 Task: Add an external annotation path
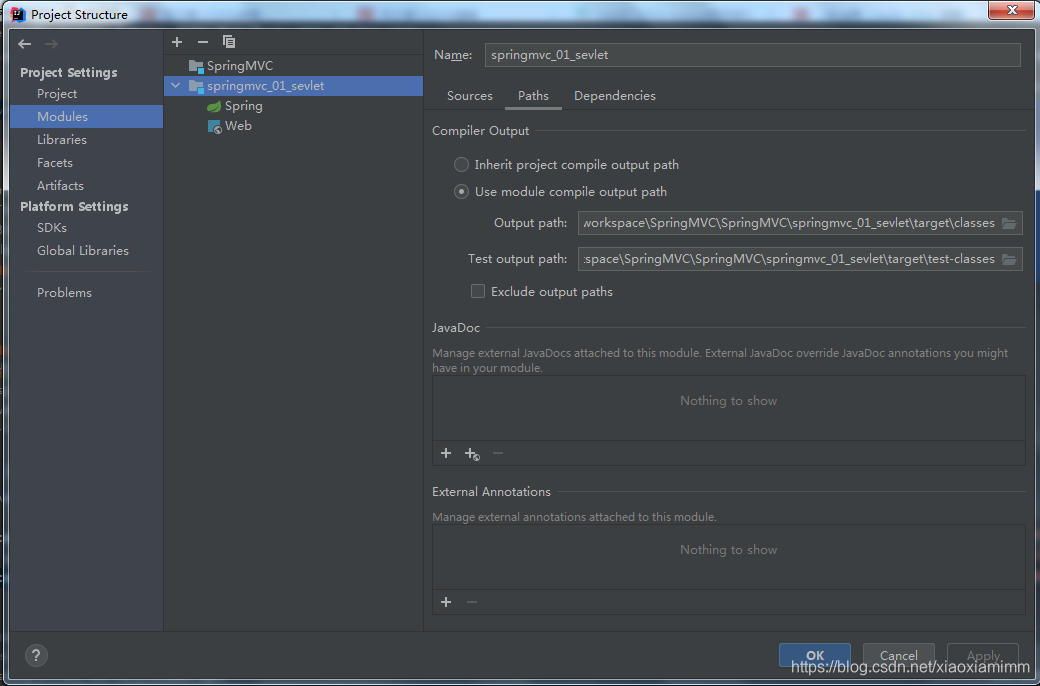446,602
